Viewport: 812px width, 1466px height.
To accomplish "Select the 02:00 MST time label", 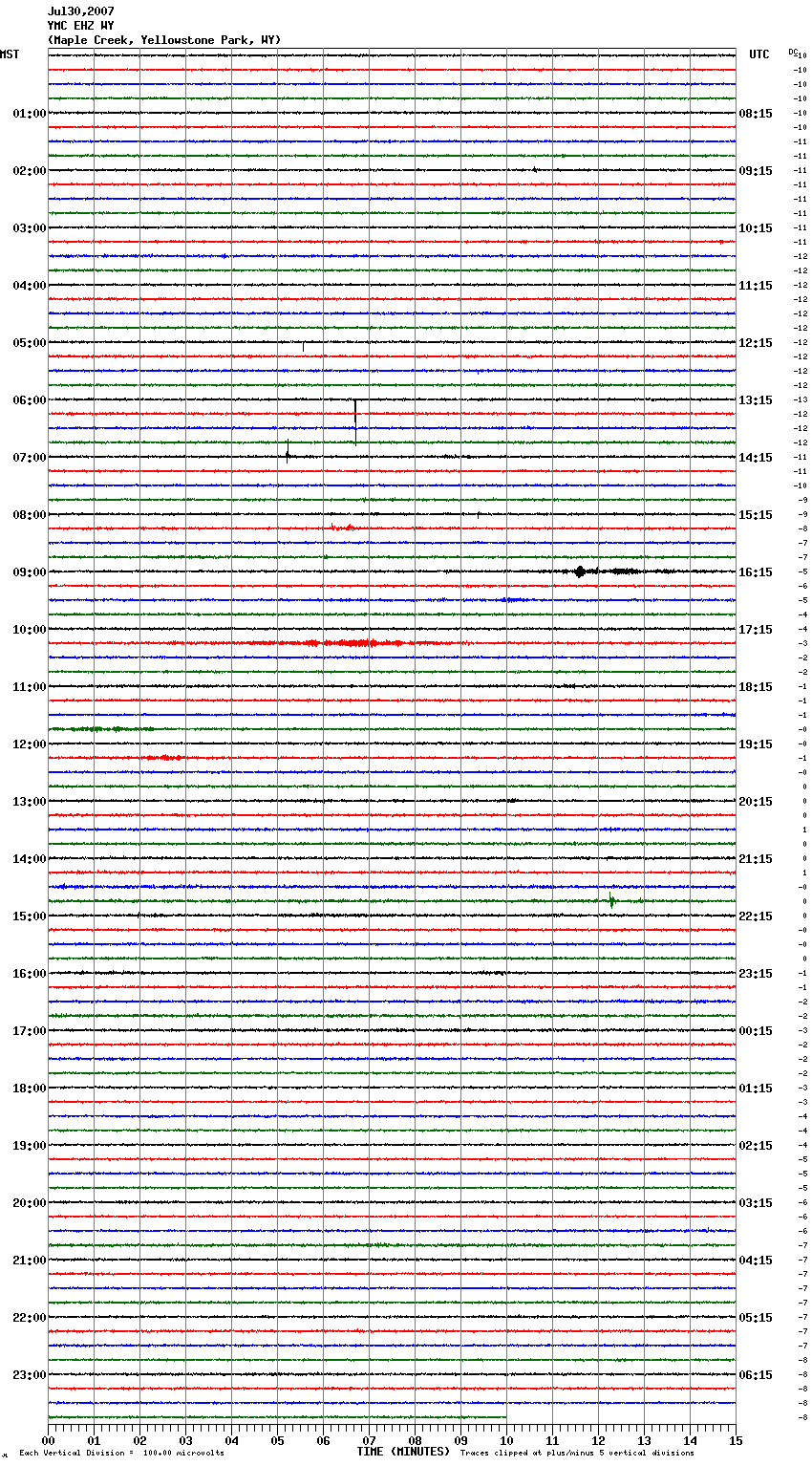I will [29, 171].
